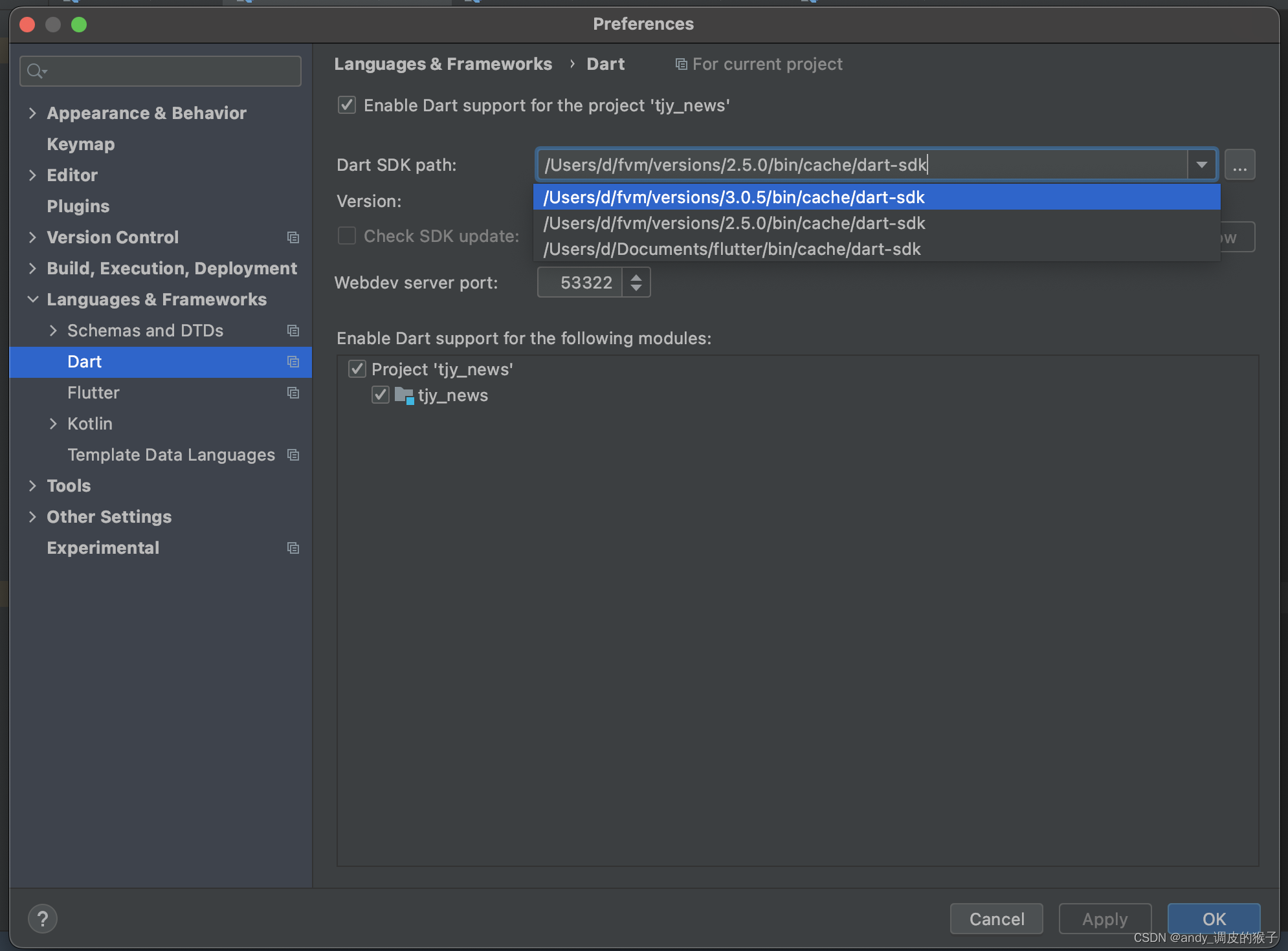Click inside the Dart SDK path text field
The width and height of the screenshot is (1288, 951).
click(862, 165)
